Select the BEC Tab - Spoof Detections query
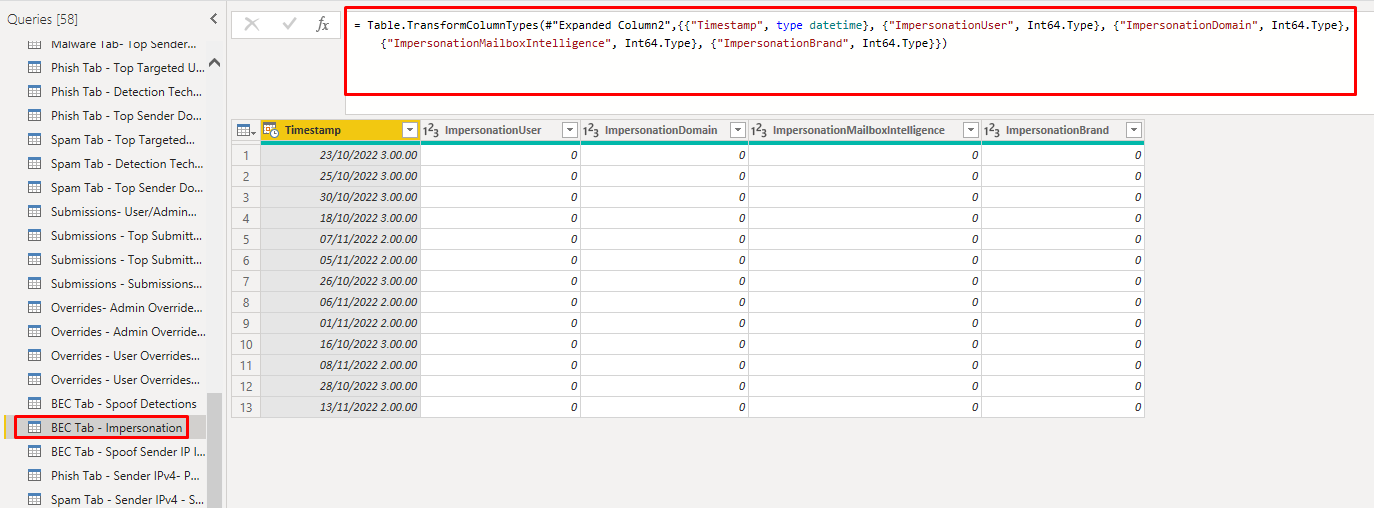 (123, 404)
